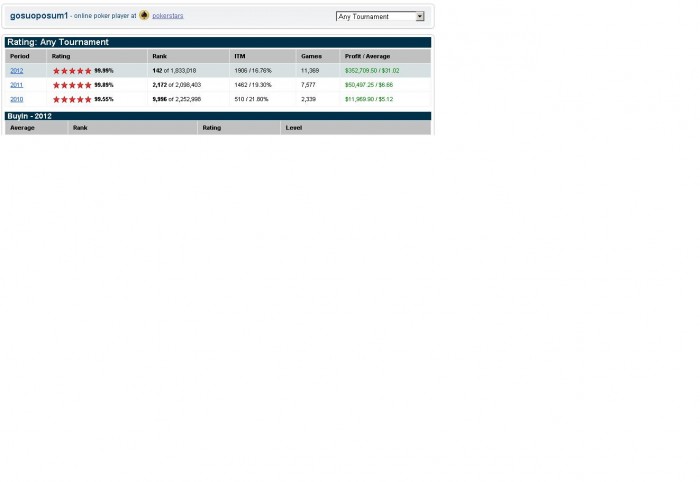Screen dimensions: 700x482
Task: Click the BuyIn table Rating header
Action: tap(212, 128)
